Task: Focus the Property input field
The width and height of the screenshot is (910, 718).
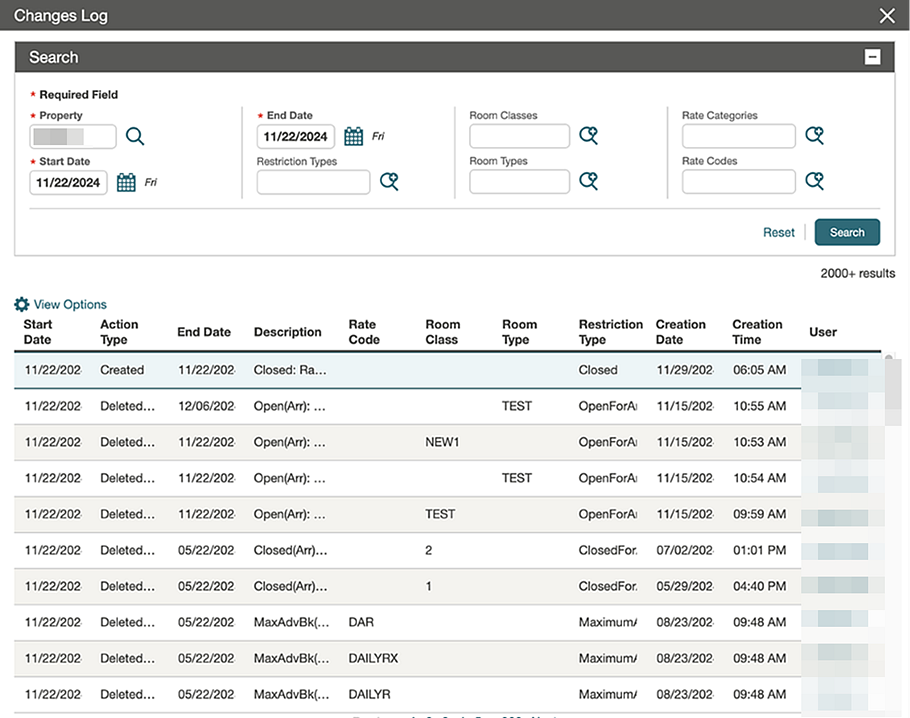Action: pyautogui.click(x=73, y=136)
